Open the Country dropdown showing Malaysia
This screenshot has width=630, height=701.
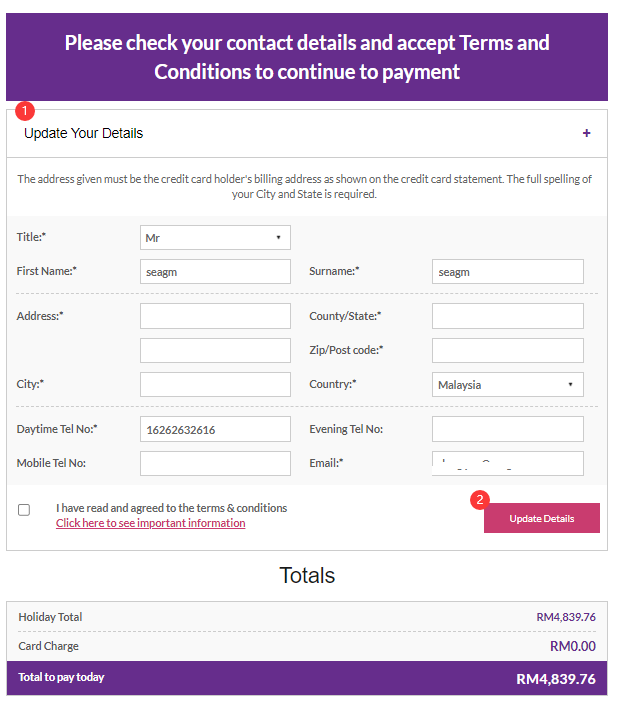click(x=507, y=384)
